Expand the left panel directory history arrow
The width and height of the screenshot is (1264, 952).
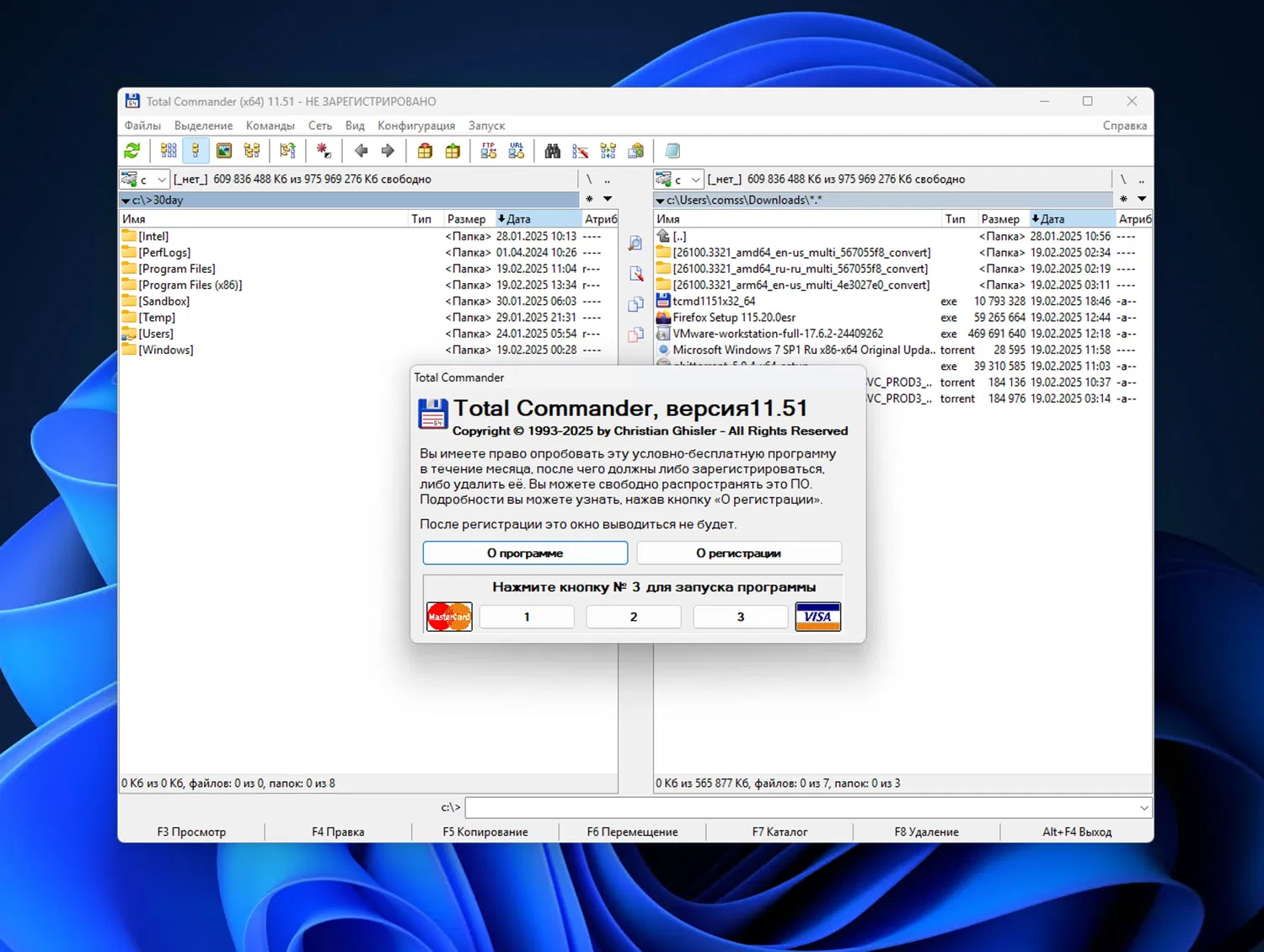607,200
